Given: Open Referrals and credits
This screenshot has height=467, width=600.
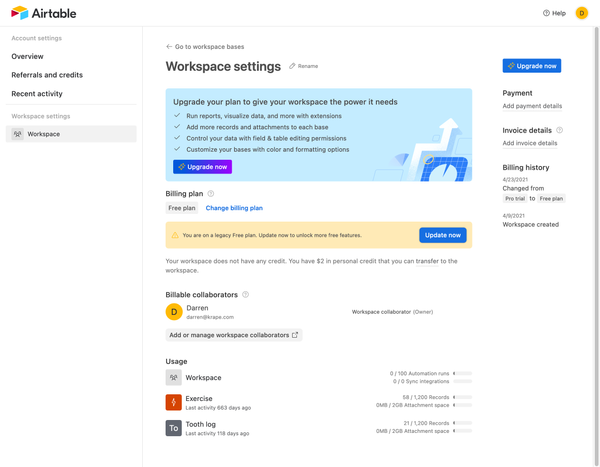Looking at the screenshot, I should (47, 75).
